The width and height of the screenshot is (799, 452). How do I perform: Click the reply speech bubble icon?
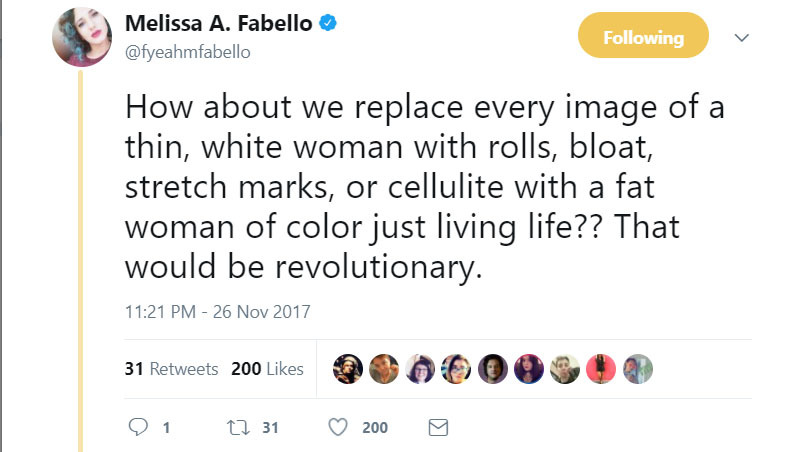pyautogui.click(x=138, y=427)
